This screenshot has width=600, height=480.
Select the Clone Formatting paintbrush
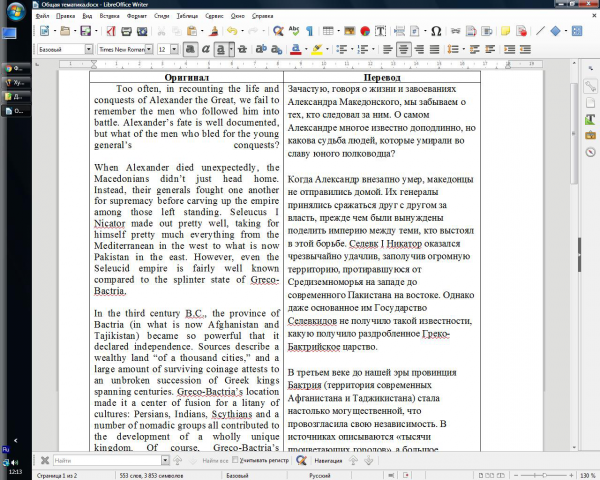(214, 31)
